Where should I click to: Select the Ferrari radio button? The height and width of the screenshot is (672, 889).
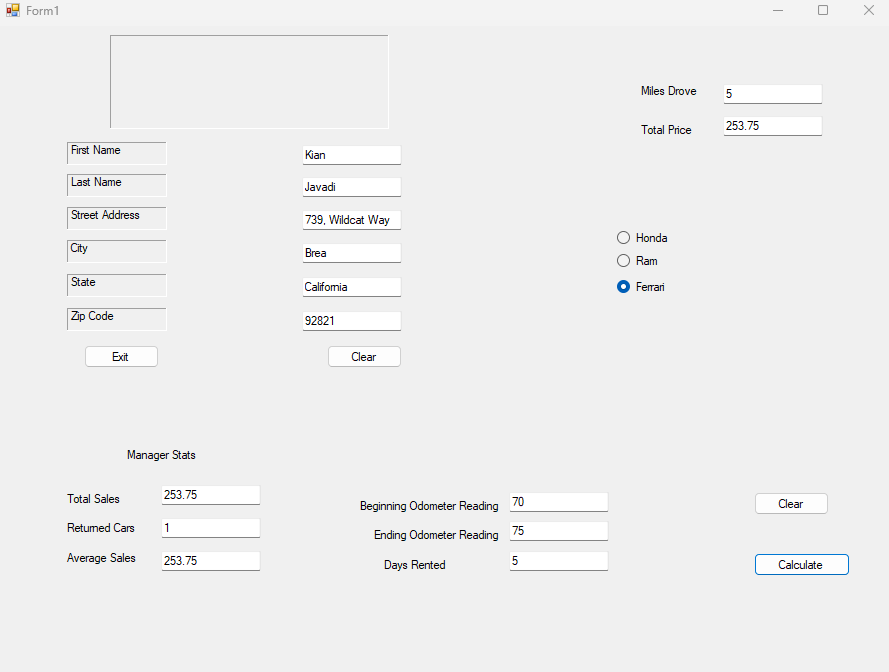tap(624, 287)
